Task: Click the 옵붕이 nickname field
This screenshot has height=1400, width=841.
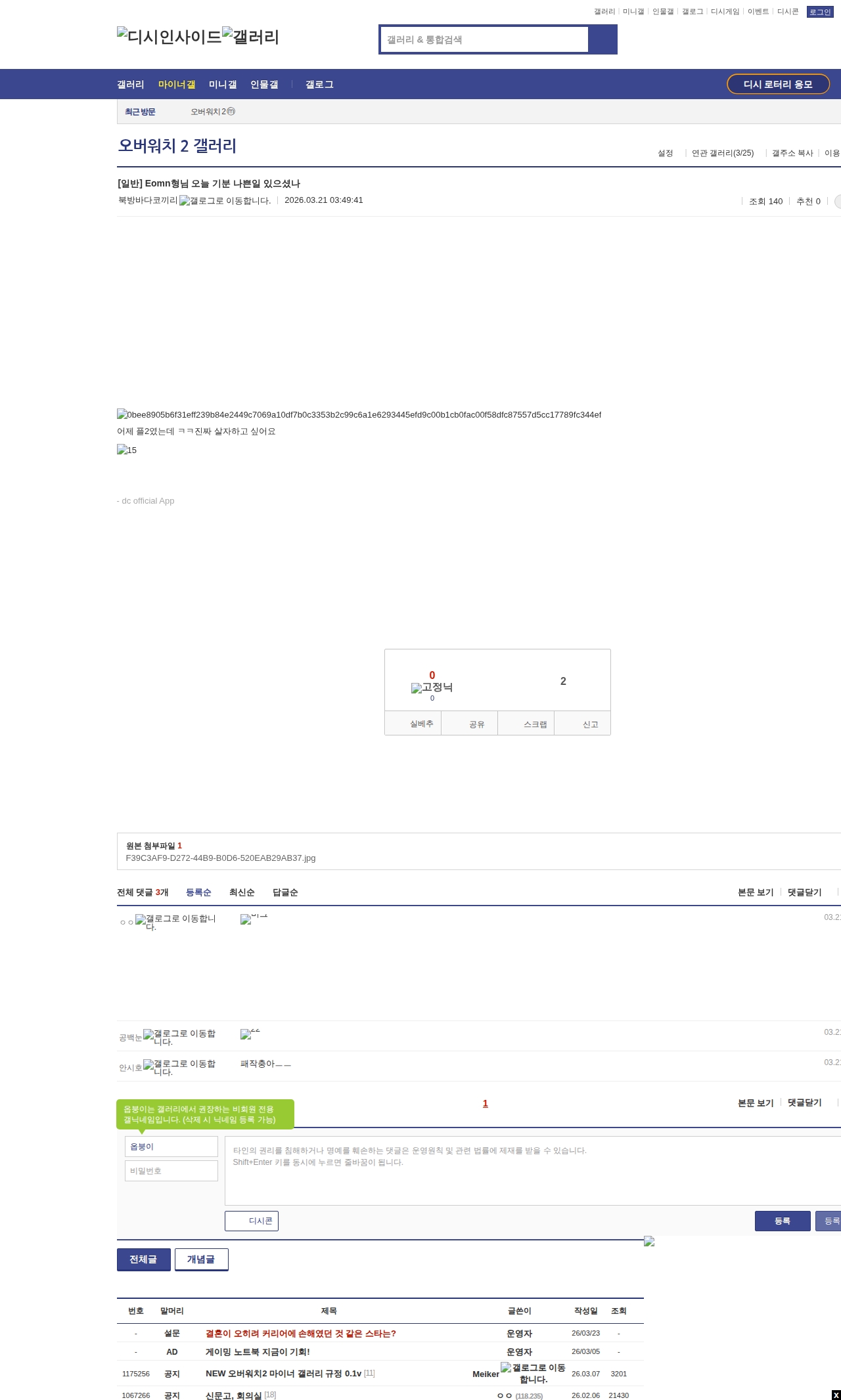Action: coord(171,1147)
